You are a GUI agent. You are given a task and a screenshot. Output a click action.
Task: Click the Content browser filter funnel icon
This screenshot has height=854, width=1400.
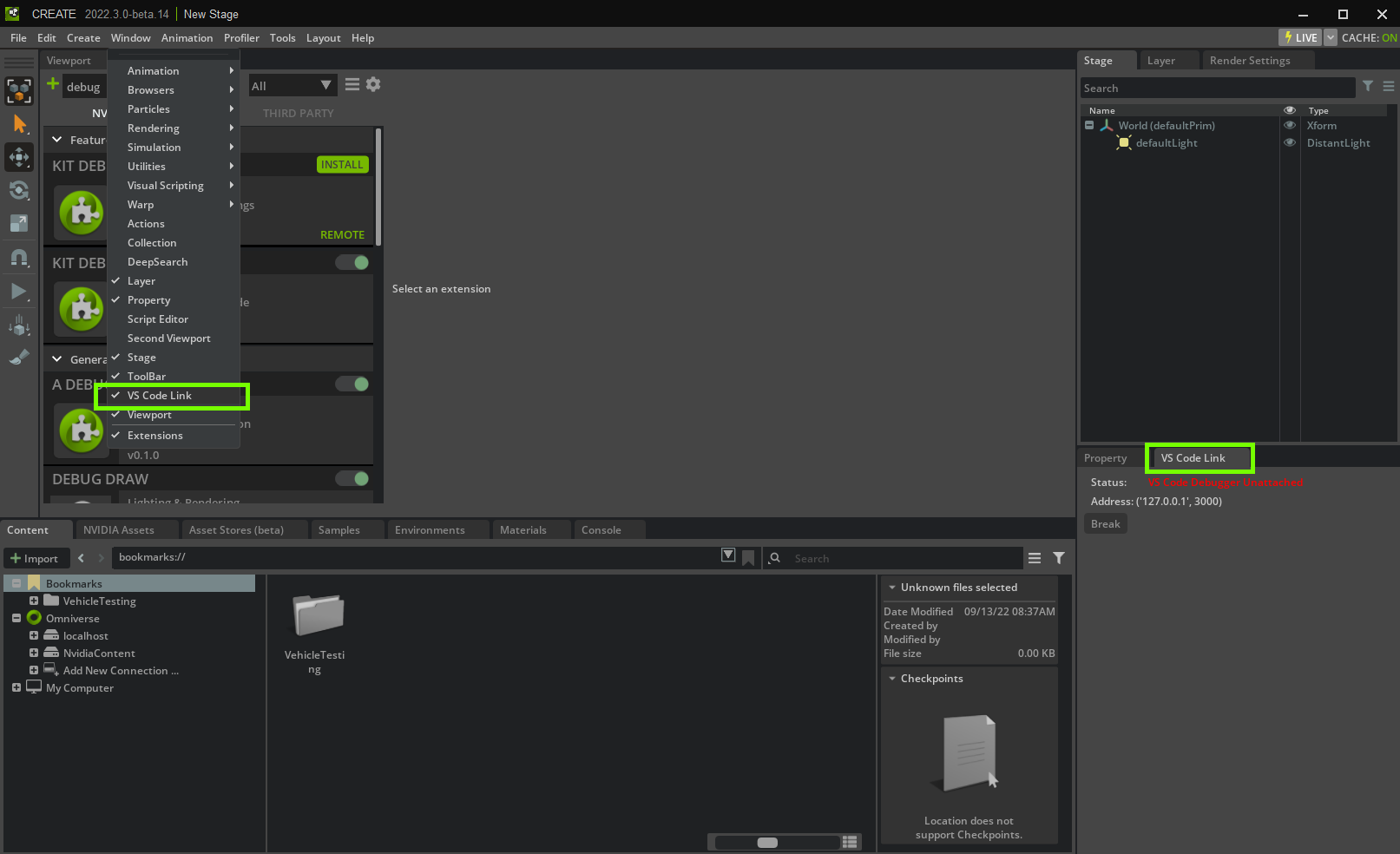(x=1059, y=558)
